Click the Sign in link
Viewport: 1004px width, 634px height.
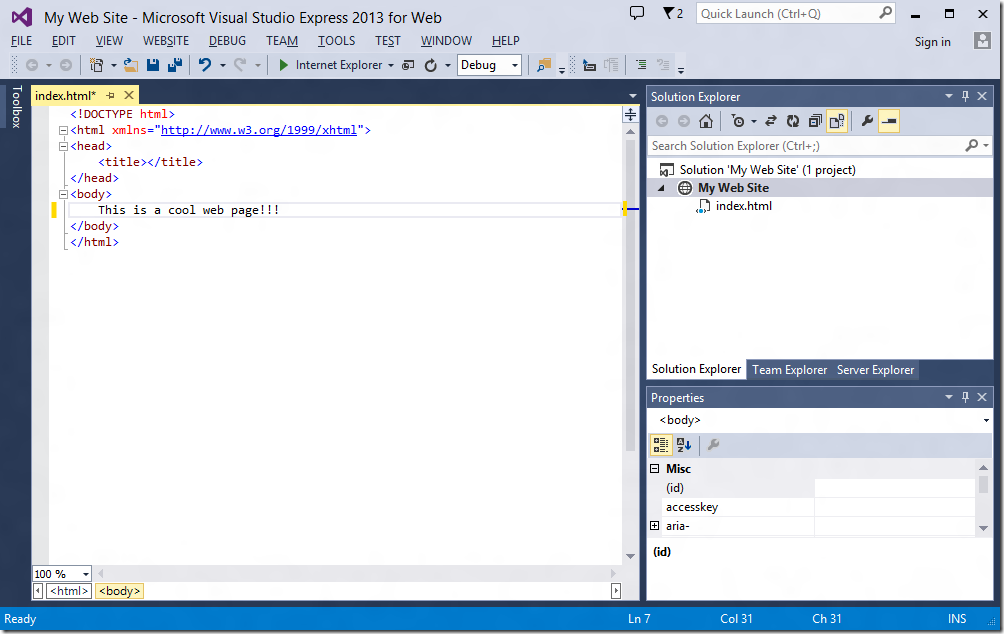pos(932,42)
